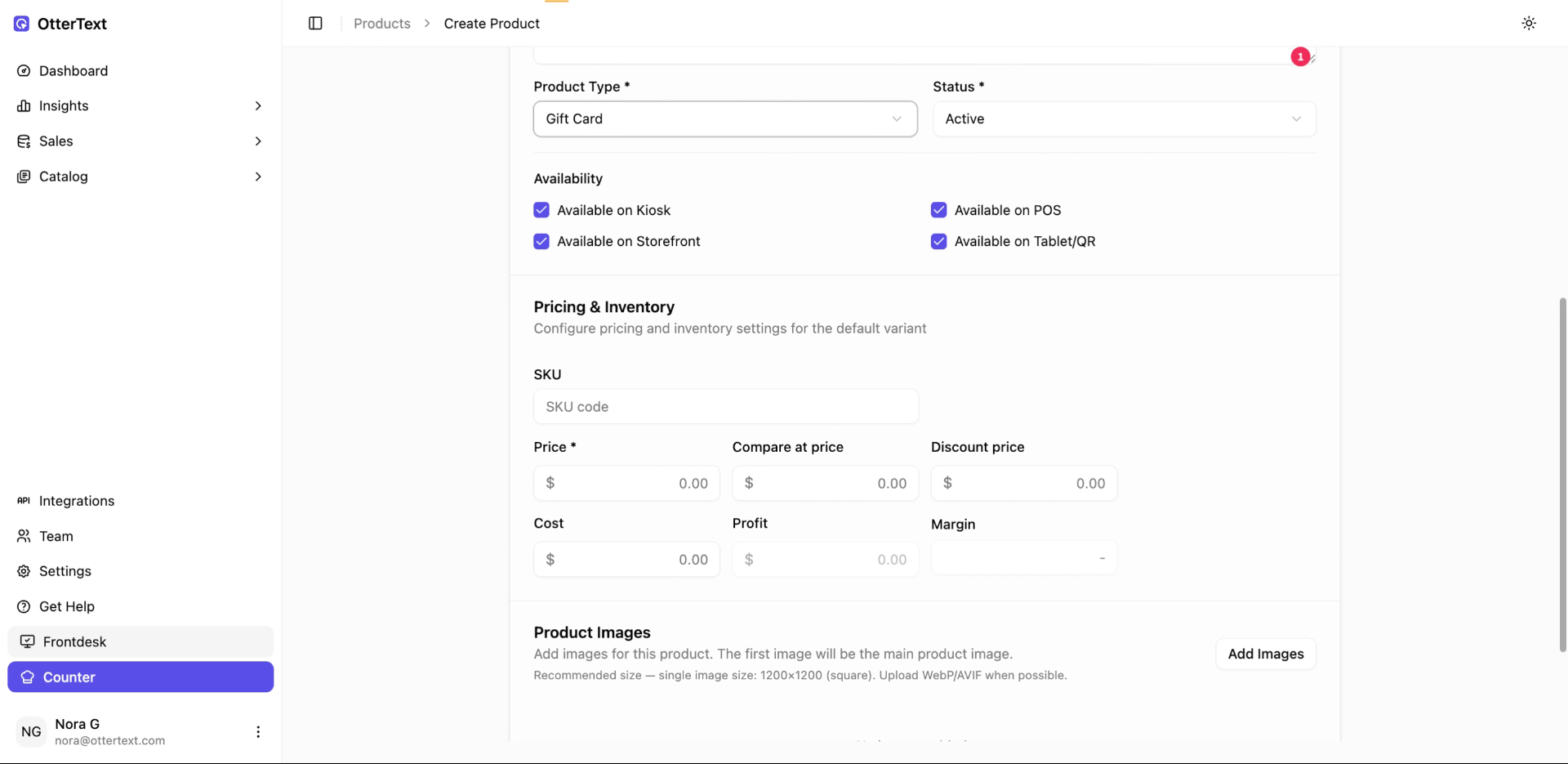The width and height of the screenshot is (1568, 764).
Task: Navigate to Products via breadcrumb
Action: (x=381, y=24)
